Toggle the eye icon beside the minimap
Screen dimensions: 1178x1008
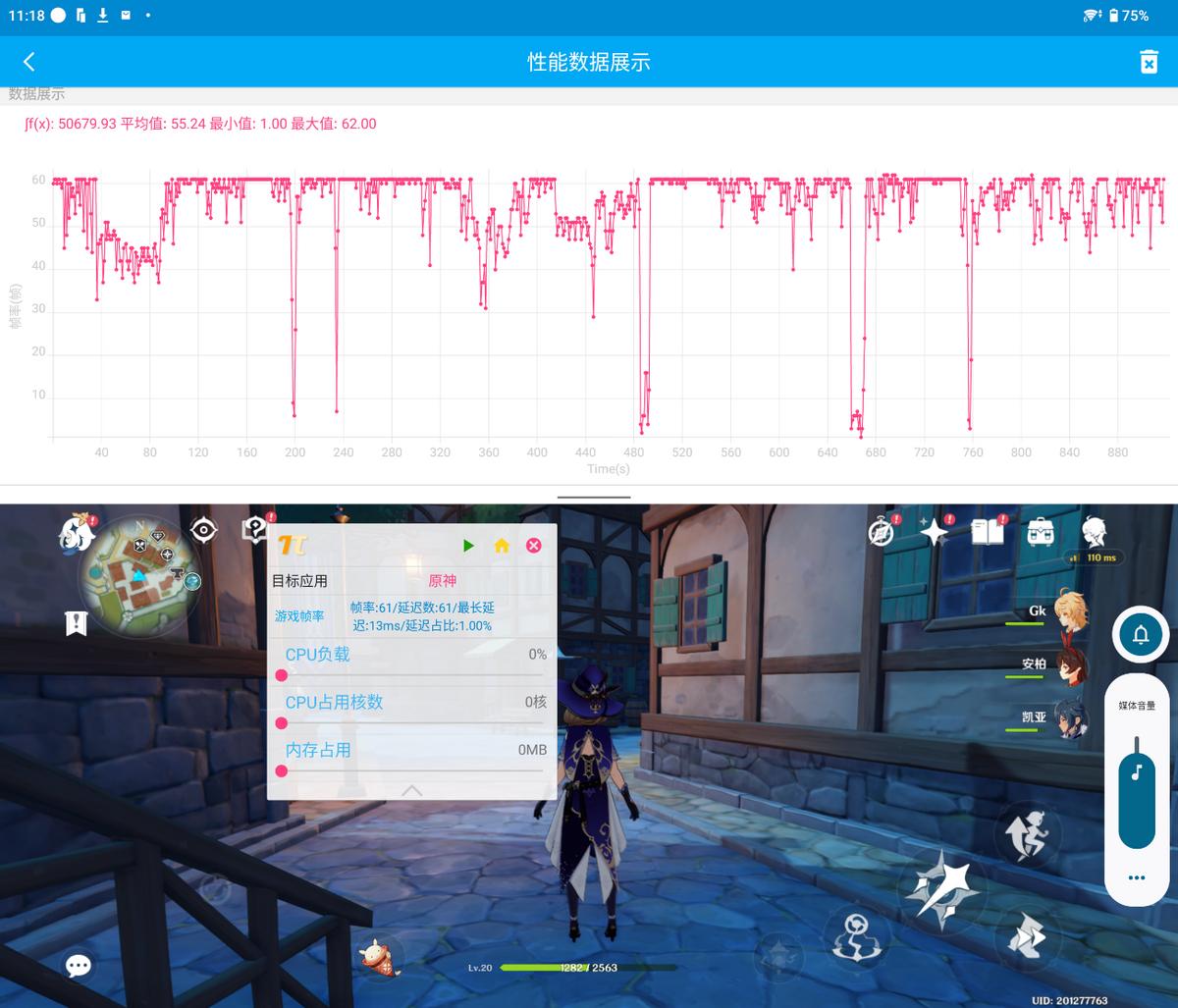(203, 528)
